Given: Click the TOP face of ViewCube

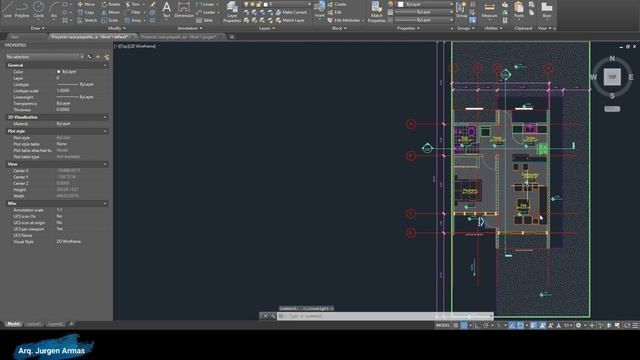Looking at the screenshot, I should [612, 77].
